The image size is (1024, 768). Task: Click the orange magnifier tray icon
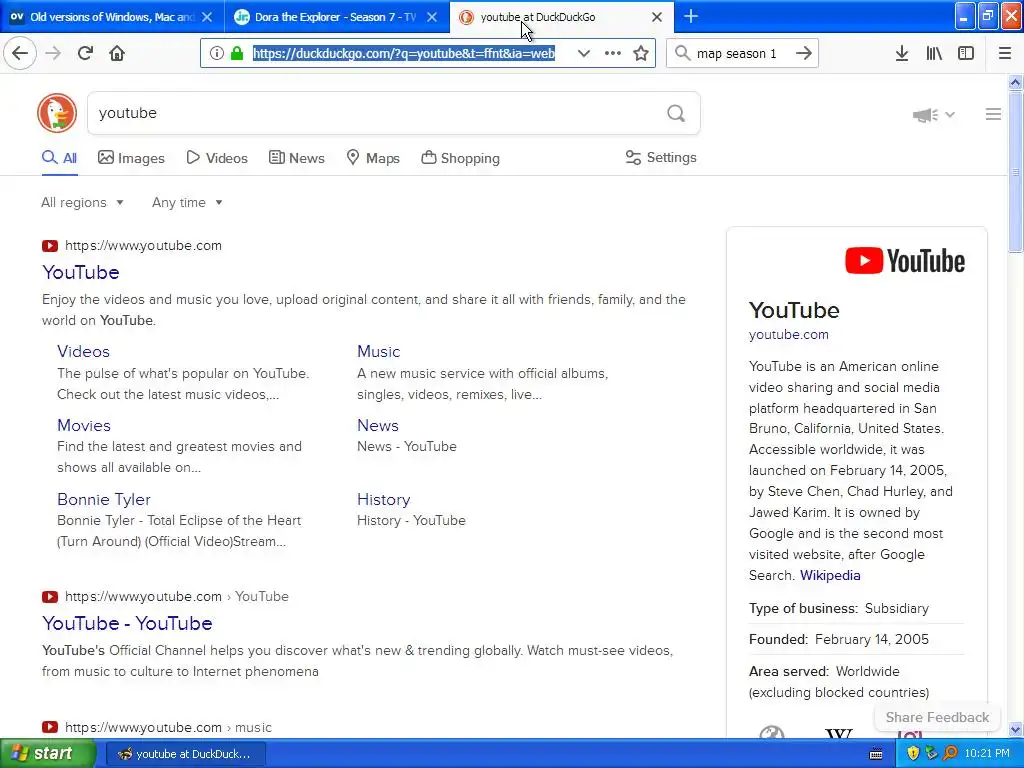point(950,753)
